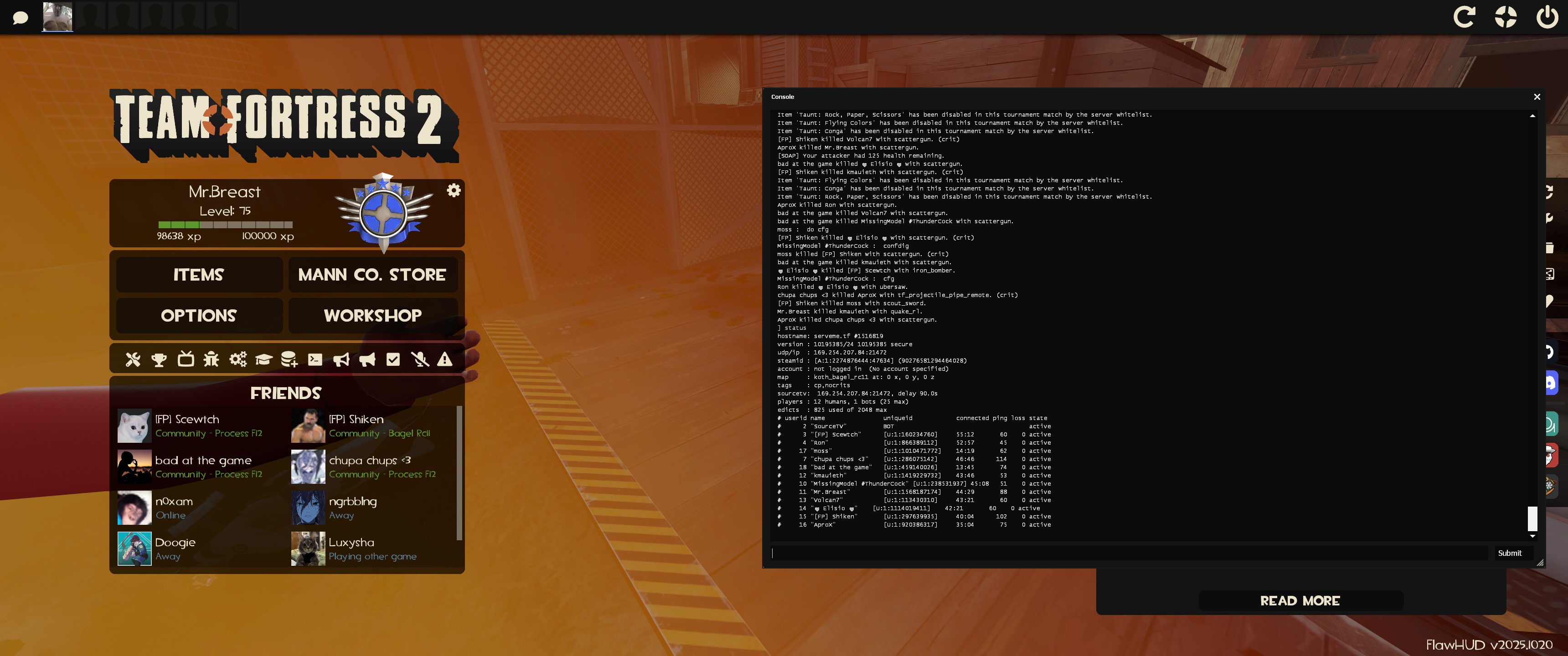Click the power quit icon at the top right
Image resolution: width=1568 pixels, height=656 pixels.
pos(1547,16)
